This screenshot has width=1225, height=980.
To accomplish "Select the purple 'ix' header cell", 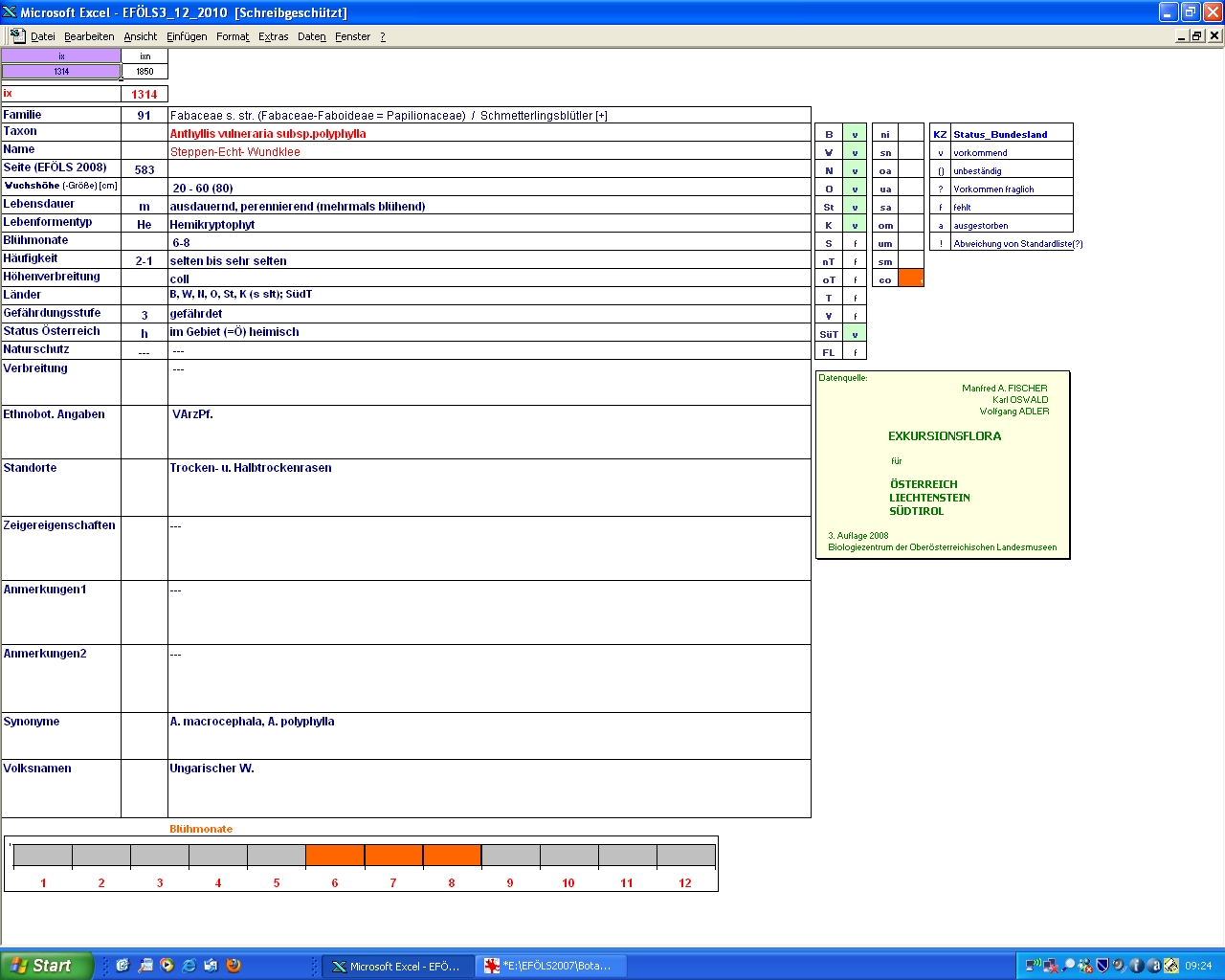I will coord(61,56).
